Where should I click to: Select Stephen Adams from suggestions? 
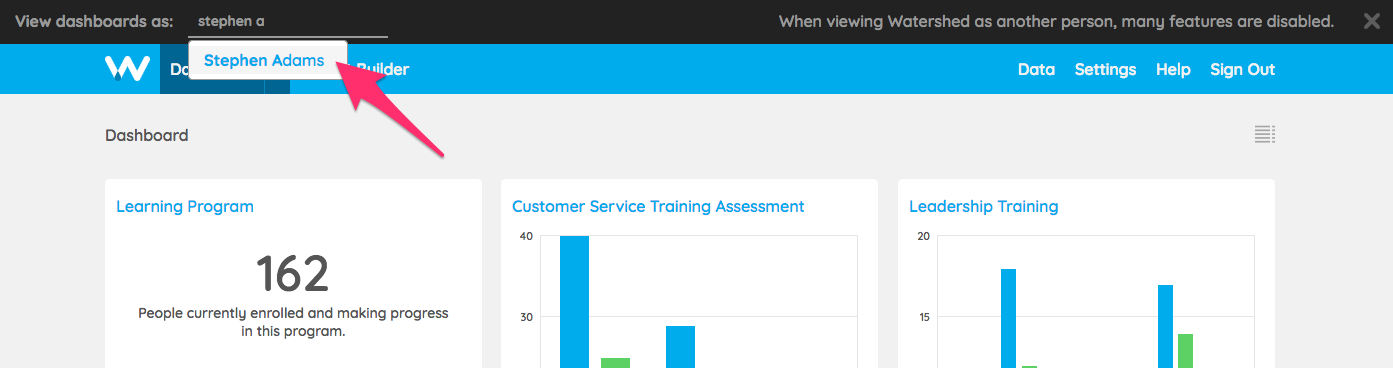pos(264,60)
